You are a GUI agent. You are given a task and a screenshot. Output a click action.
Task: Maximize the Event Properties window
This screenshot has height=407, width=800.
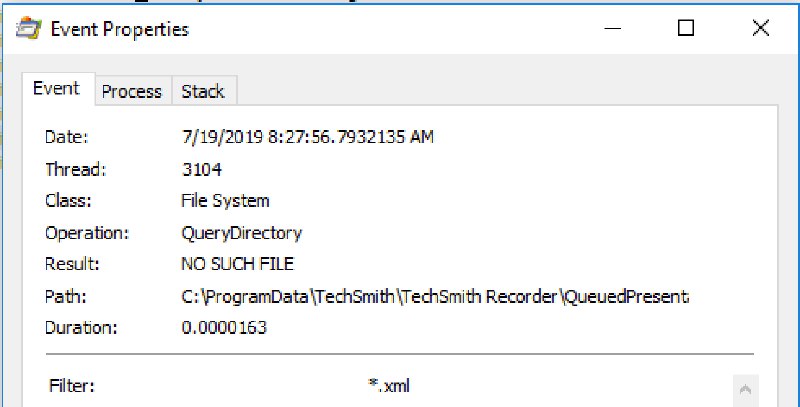[x=686, y=28]
